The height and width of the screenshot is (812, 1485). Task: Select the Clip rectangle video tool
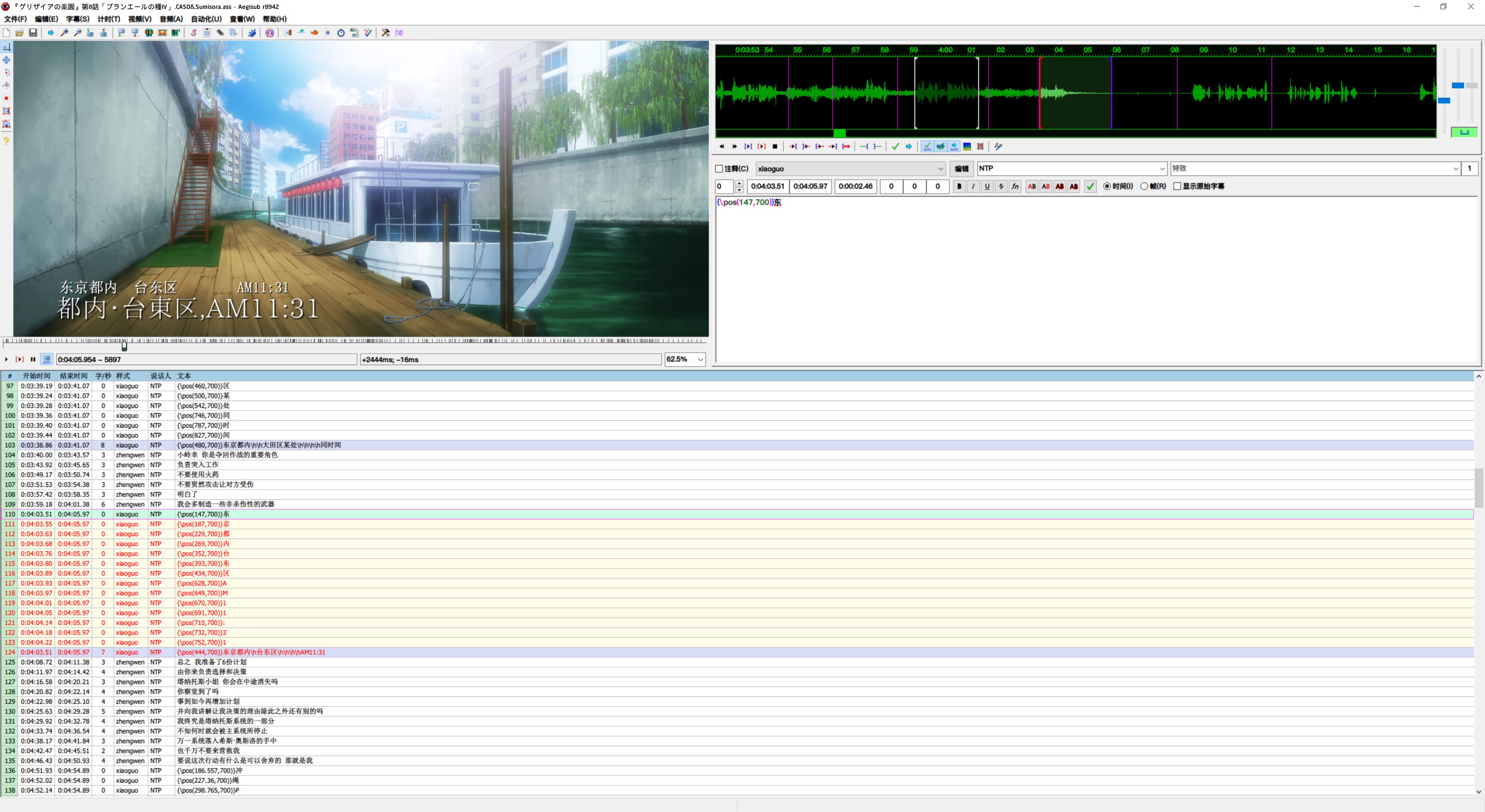(x=6, y=111)
